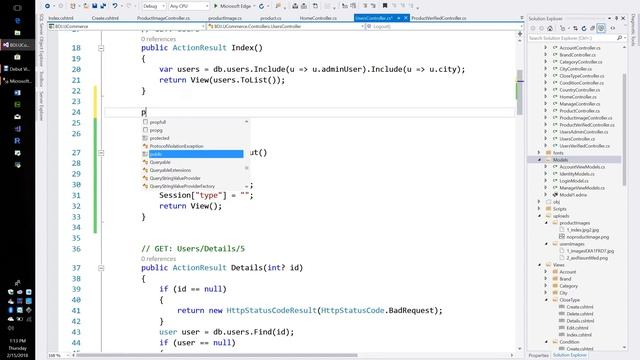Pin the Solution Explorer panel
The width and height of the screenshot is (640, 360).
pos(616,18)
